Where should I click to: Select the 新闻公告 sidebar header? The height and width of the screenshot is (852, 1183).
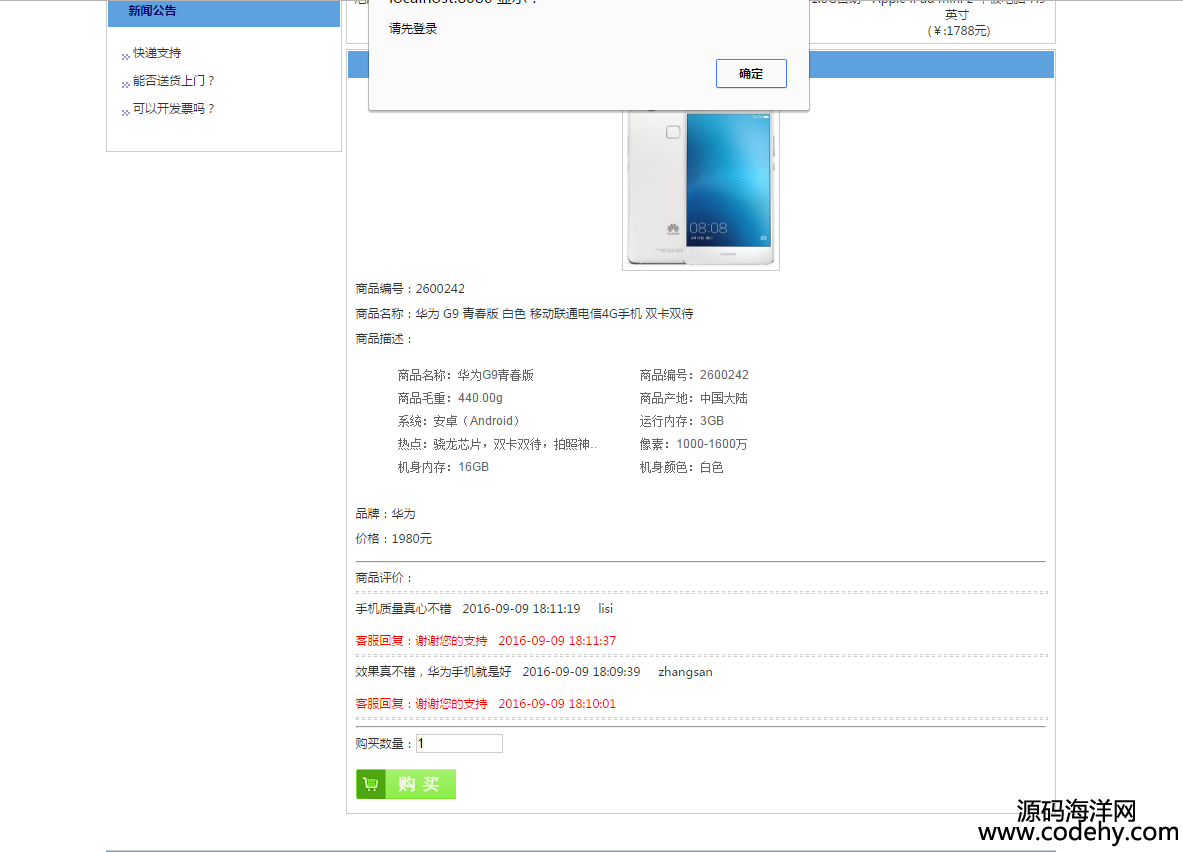[x=152, y=11]
